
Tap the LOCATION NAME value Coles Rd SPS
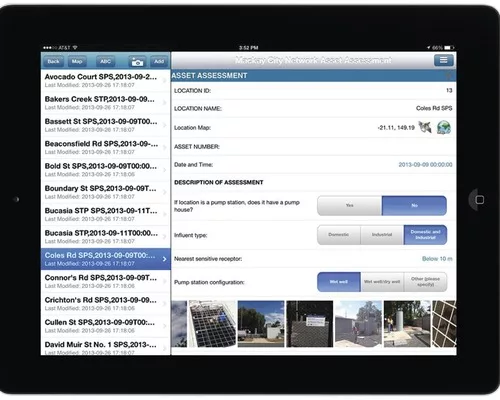434,108
